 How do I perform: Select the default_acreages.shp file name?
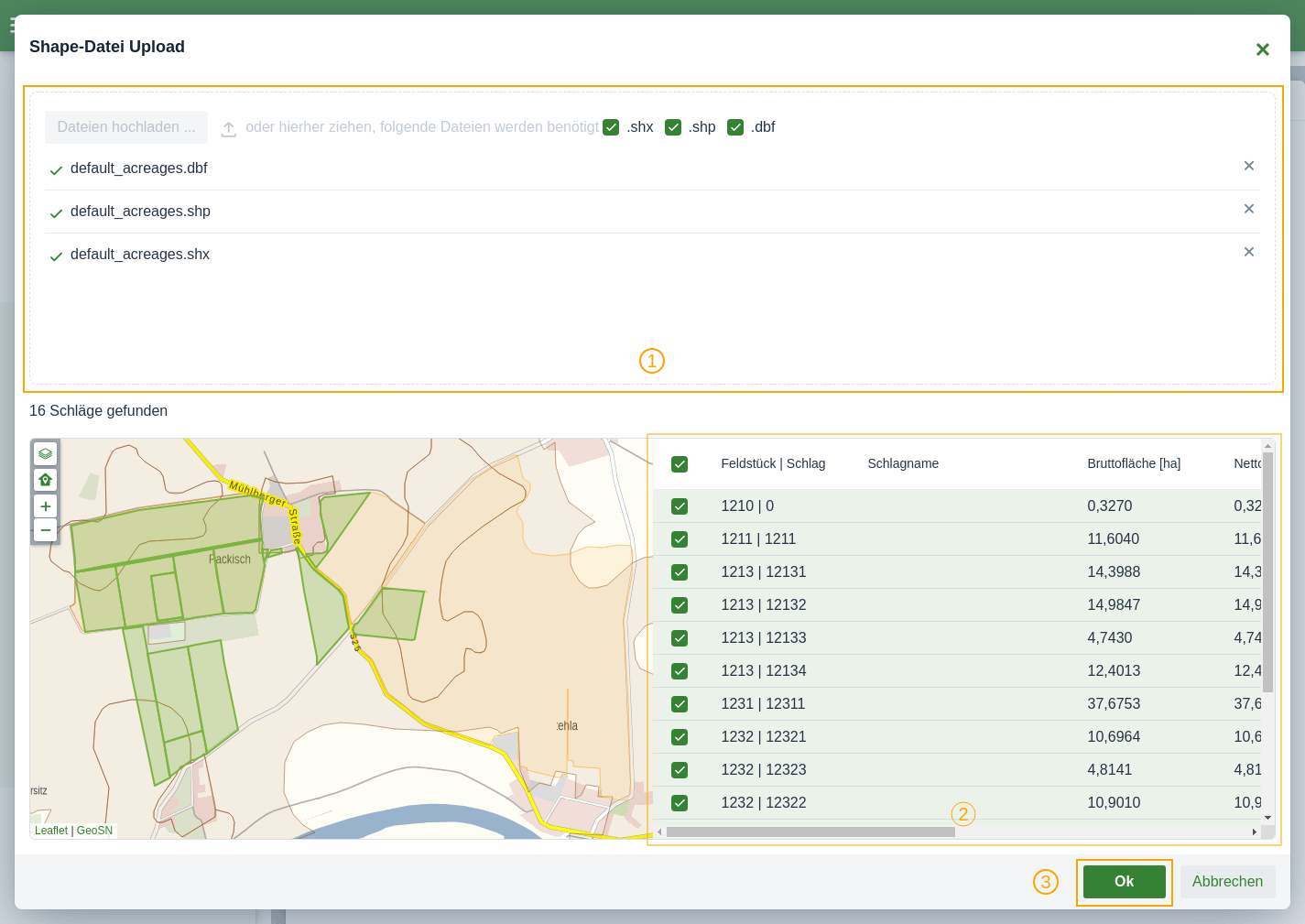(x=140, y=212)
